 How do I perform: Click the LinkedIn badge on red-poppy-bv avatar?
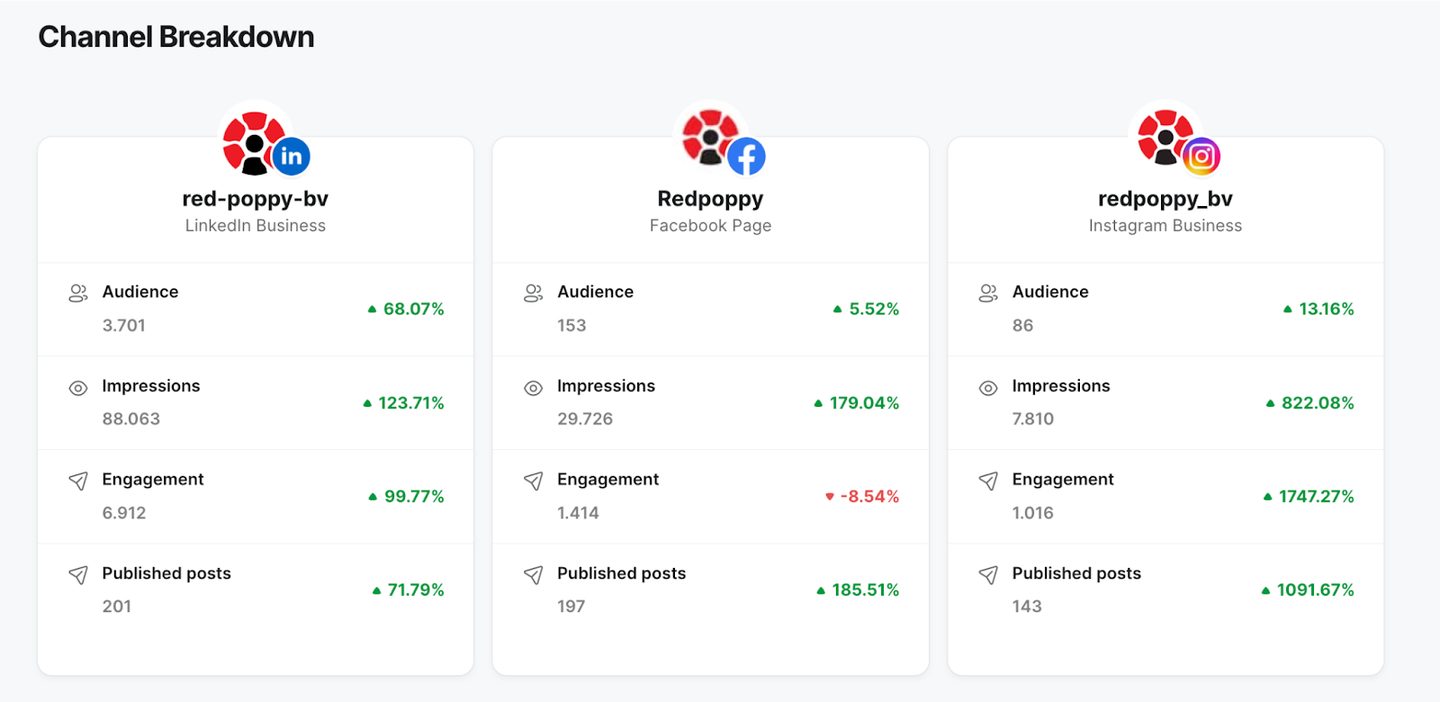291,156
